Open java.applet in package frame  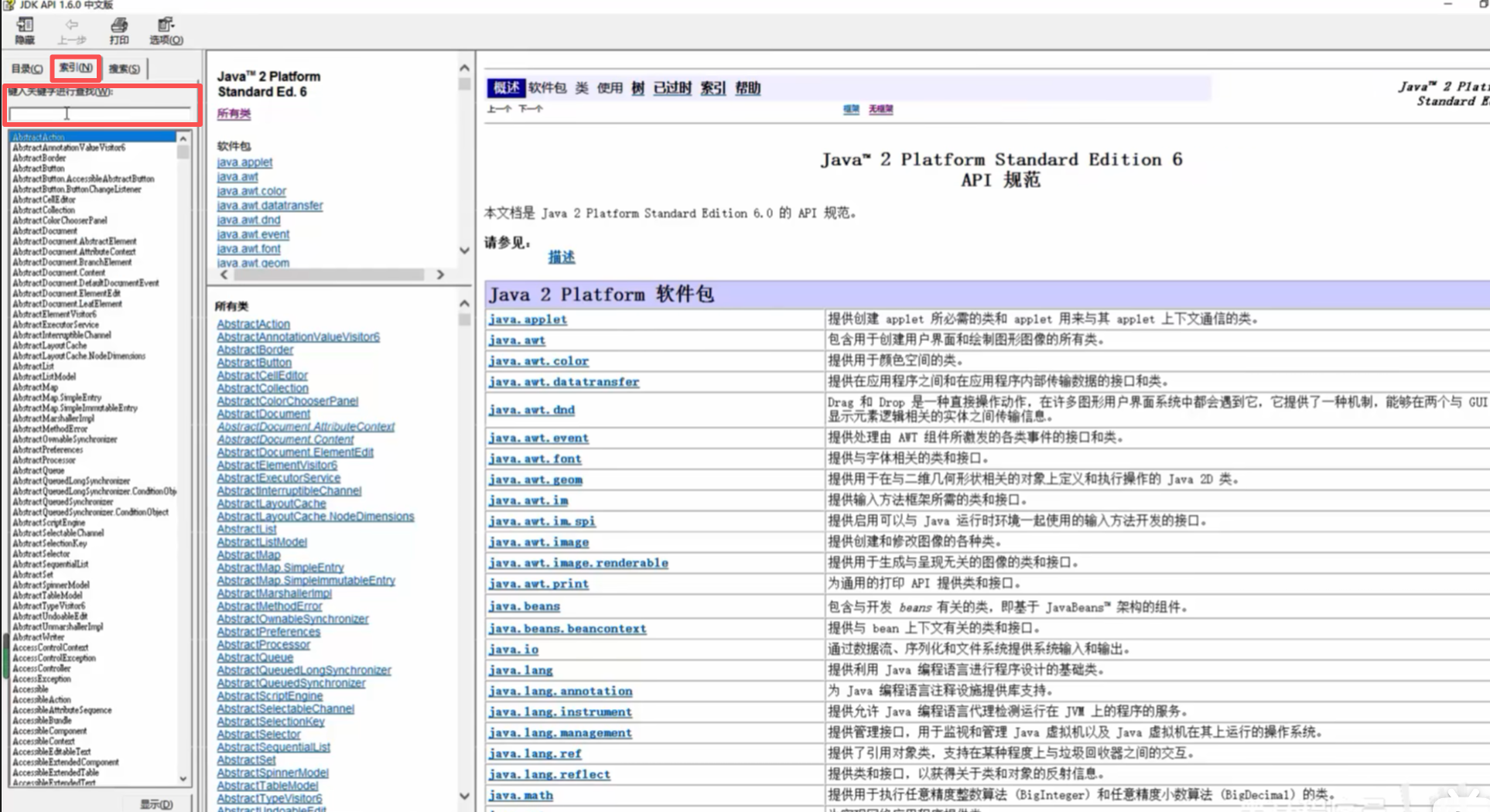point(244,162)
